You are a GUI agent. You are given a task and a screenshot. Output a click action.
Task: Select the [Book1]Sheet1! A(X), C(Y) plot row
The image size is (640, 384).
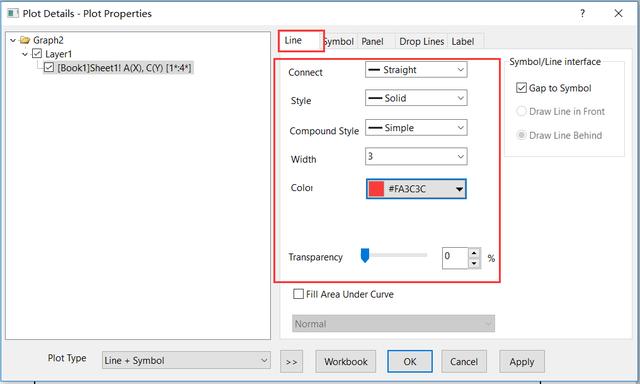pyautogui.click(x=124, y=68)
